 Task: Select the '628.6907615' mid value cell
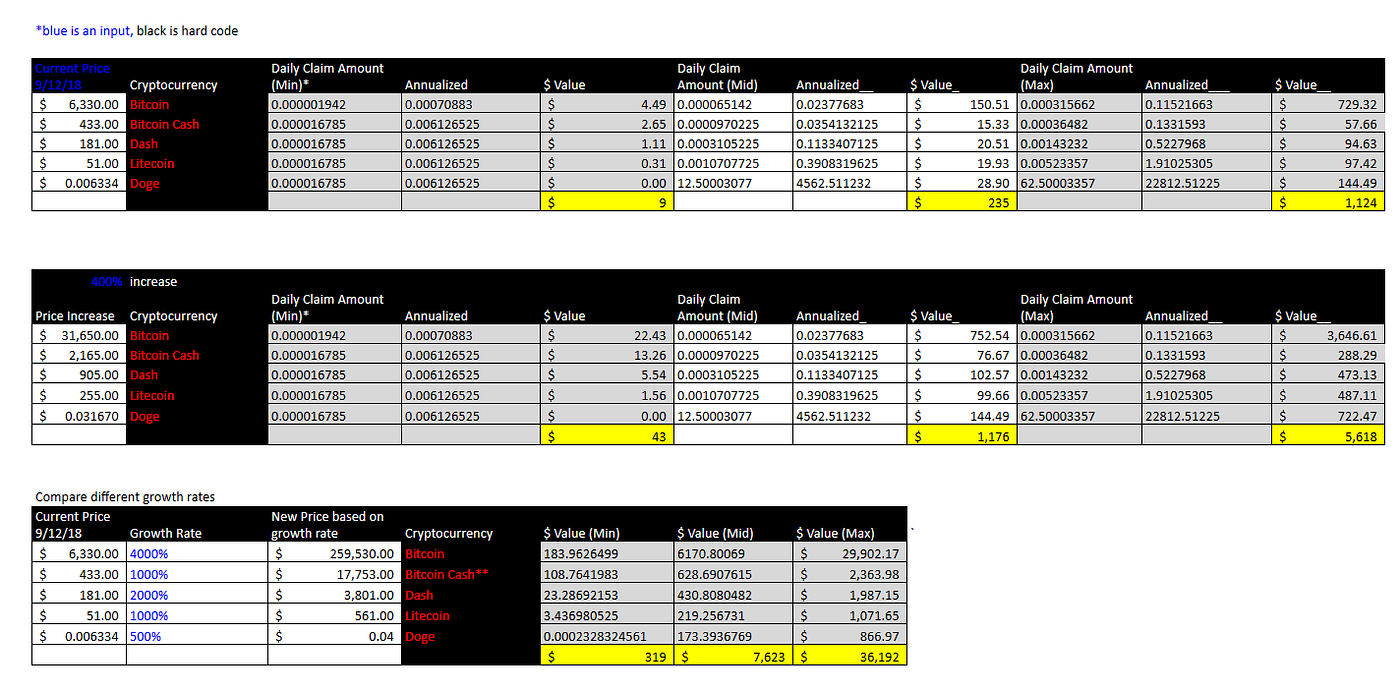[734, 574]
